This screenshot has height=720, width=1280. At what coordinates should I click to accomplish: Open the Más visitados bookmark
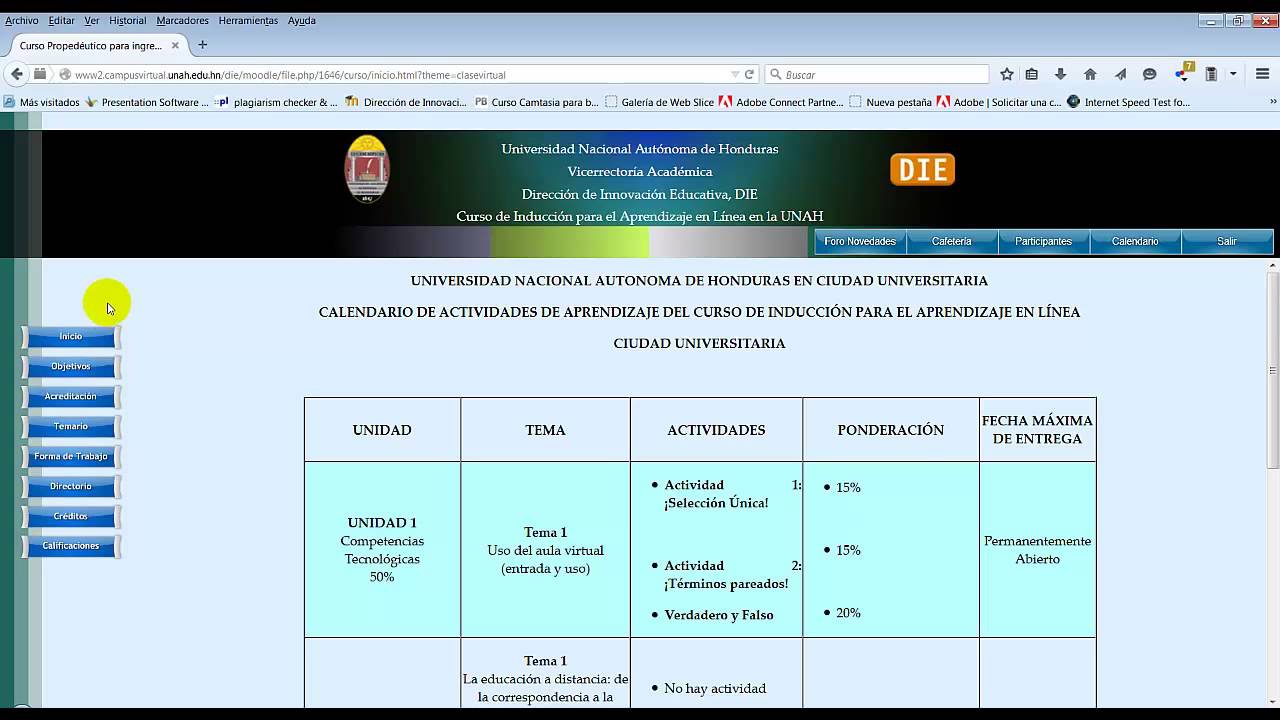[x=42, y=102]
